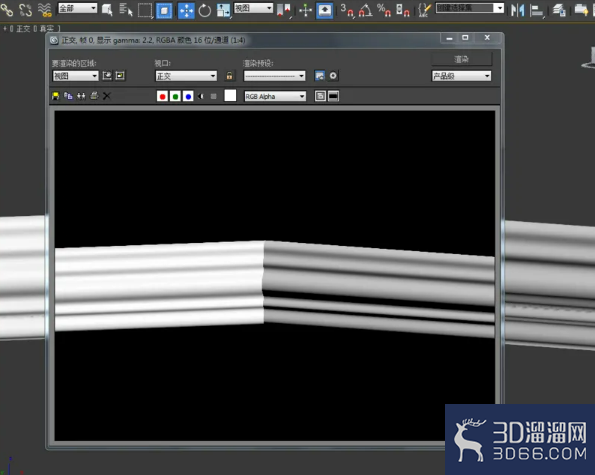
Task: Open Select by Name list icon
Action: [x=126, y=10]
